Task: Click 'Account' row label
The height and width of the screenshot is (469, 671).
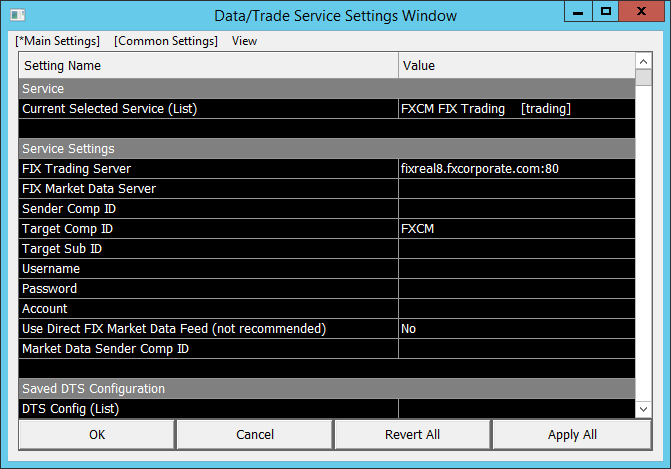Action: (45, 309)
